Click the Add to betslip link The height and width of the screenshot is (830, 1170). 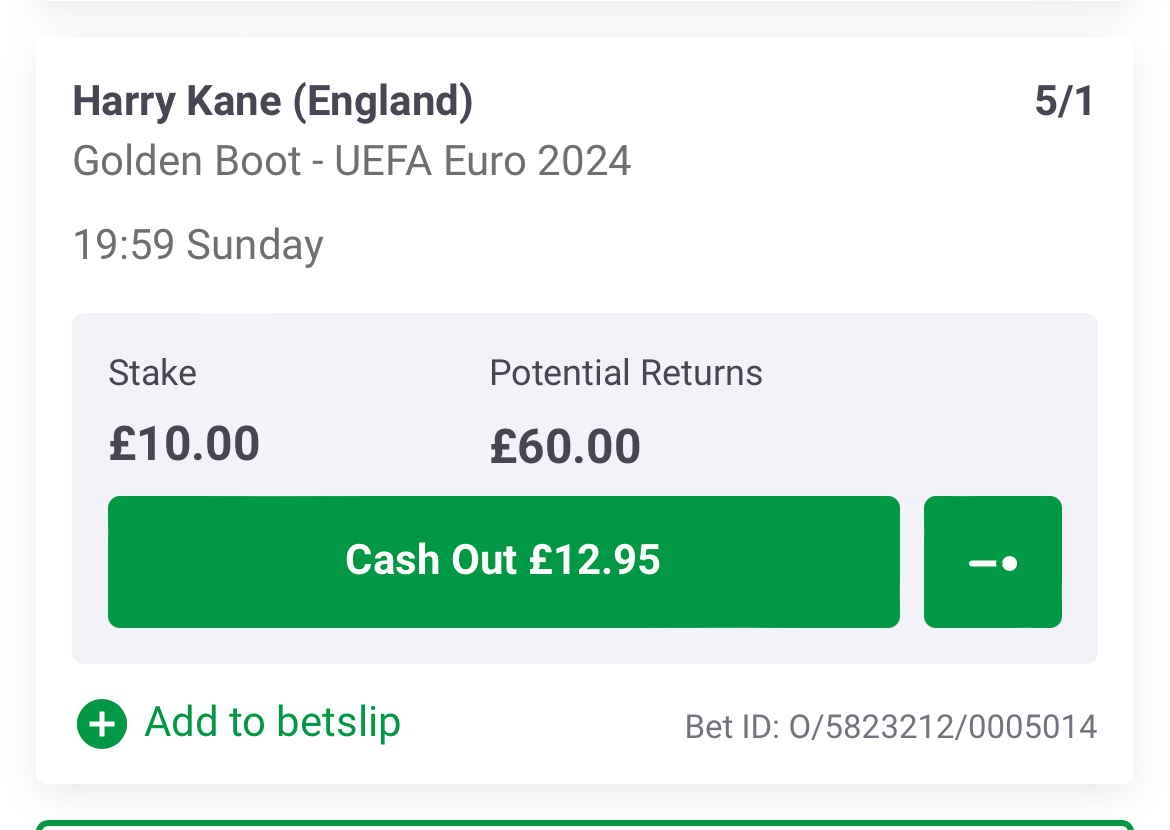pyautogui.click(x=239, y=723)
